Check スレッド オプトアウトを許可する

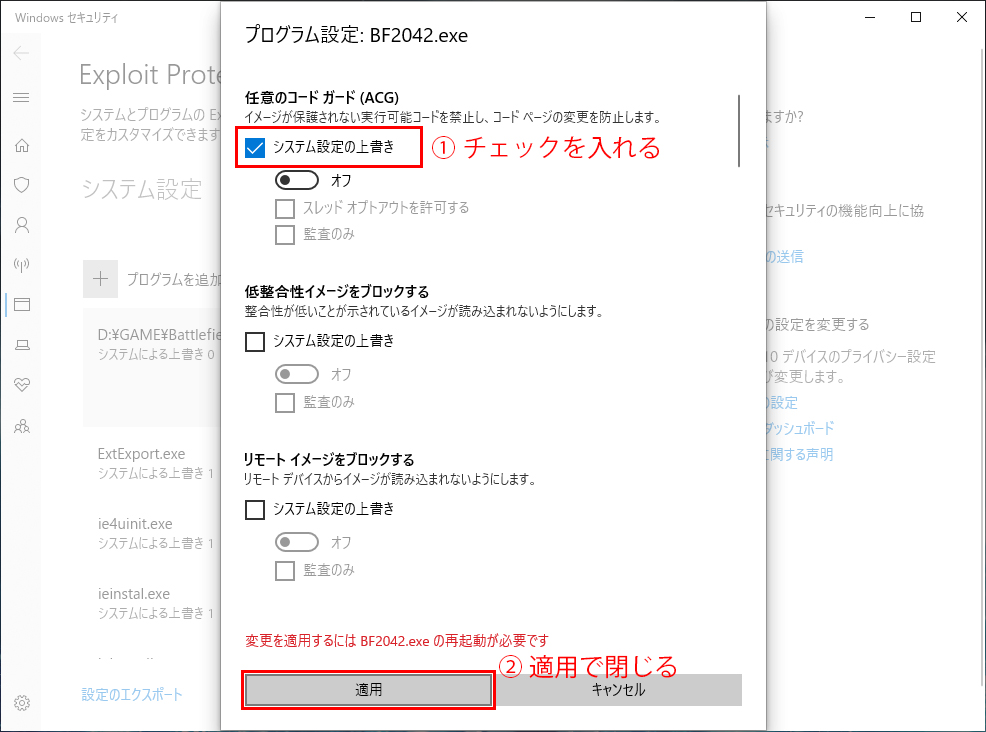[x=285, y=209]
